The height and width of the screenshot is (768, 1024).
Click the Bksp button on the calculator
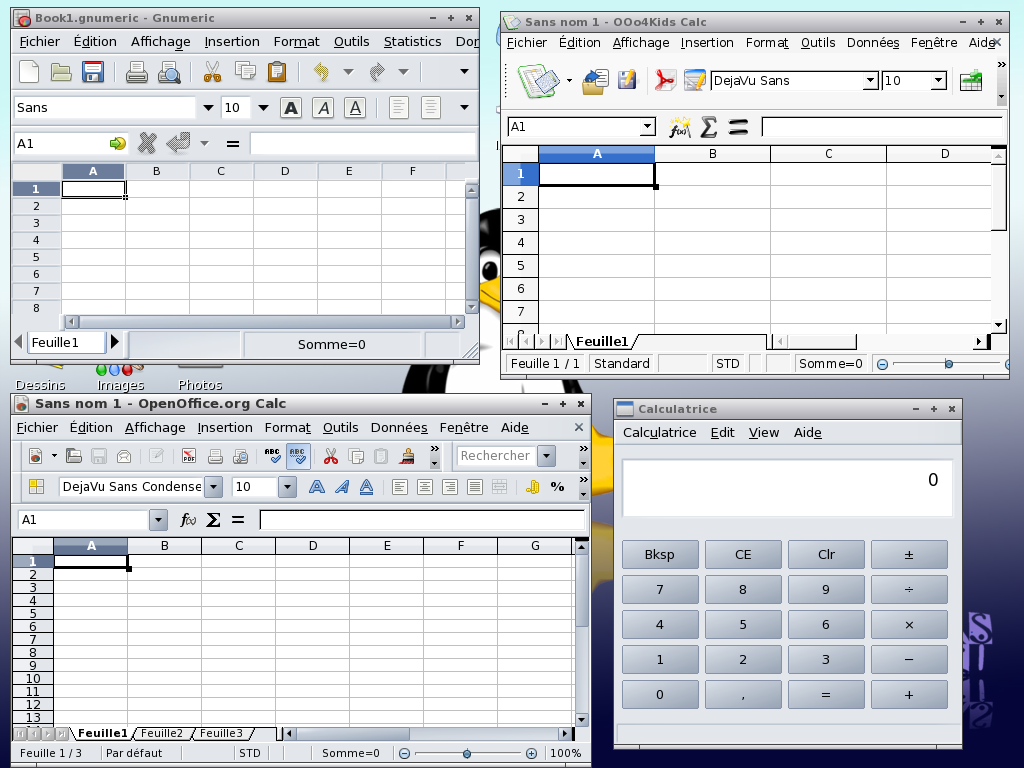coord(660,554)
